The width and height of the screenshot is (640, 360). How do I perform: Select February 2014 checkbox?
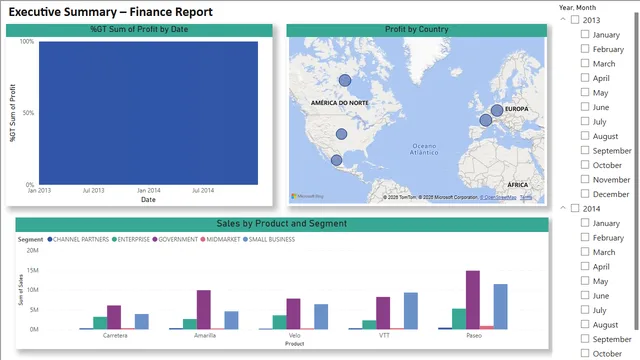click(x=585, y=237)
